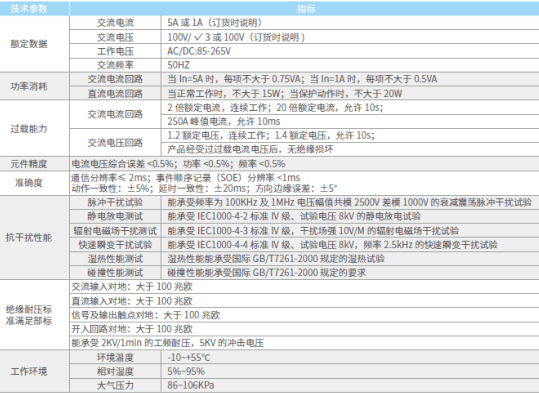Select the 抗干扰性能 category cell
539x393 pixels.
[x=34, y=238]
